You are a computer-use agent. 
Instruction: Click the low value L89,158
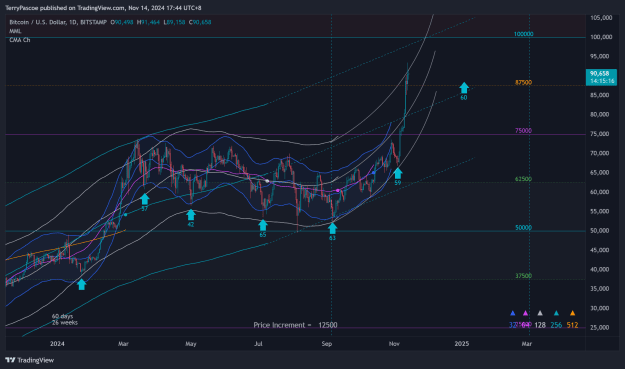tap(174, 22)
